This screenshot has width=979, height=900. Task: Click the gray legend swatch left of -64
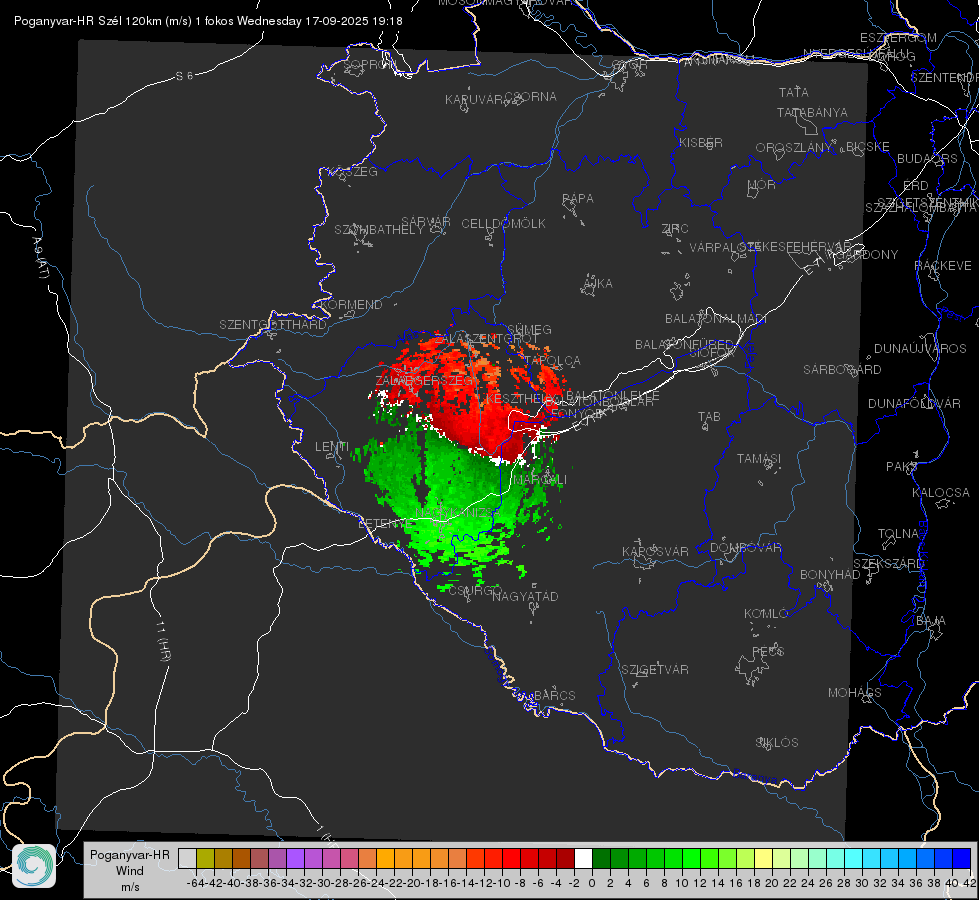click(x=187, y=858)
